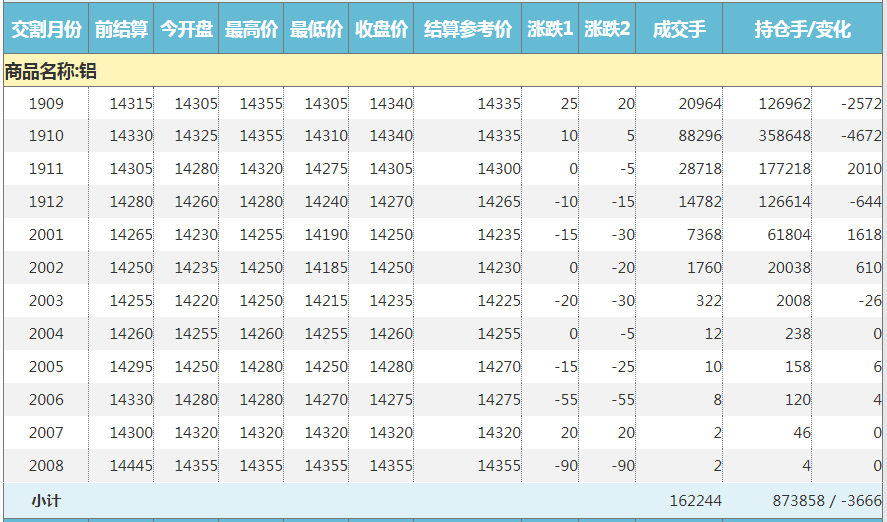Click the 前结算 column header

(x=121, y=30)
